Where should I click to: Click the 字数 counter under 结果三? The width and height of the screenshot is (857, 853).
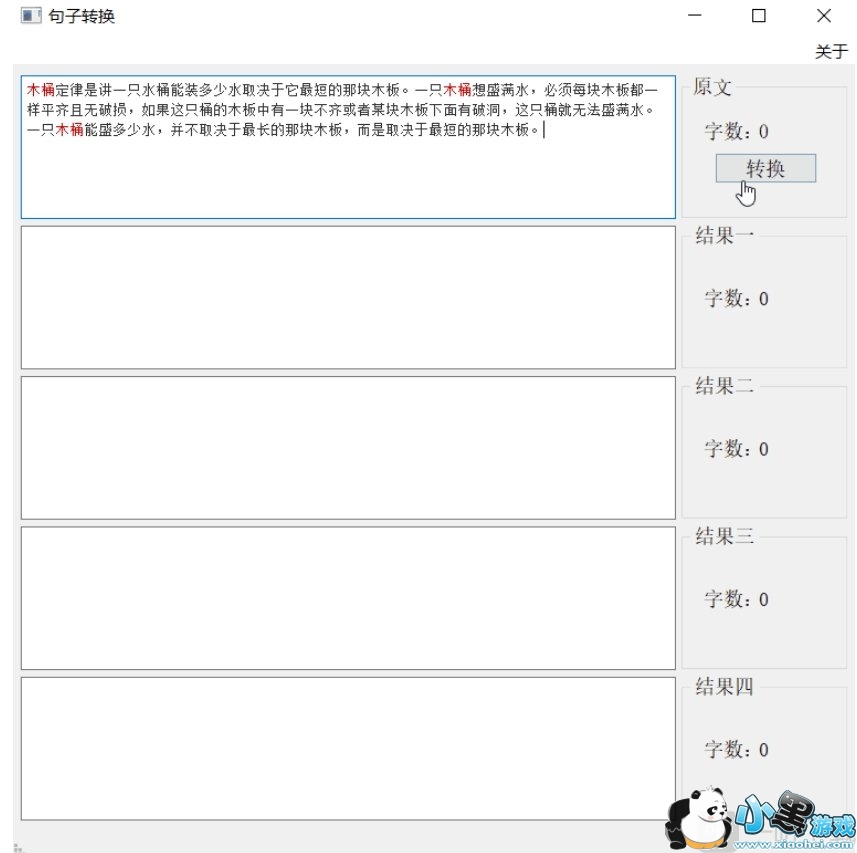(736, 599)
